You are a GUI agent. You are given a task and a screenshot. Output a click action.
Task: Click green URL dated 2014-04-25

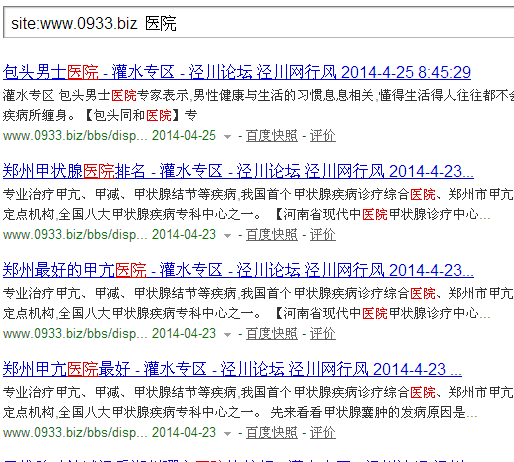coord(75,136)
